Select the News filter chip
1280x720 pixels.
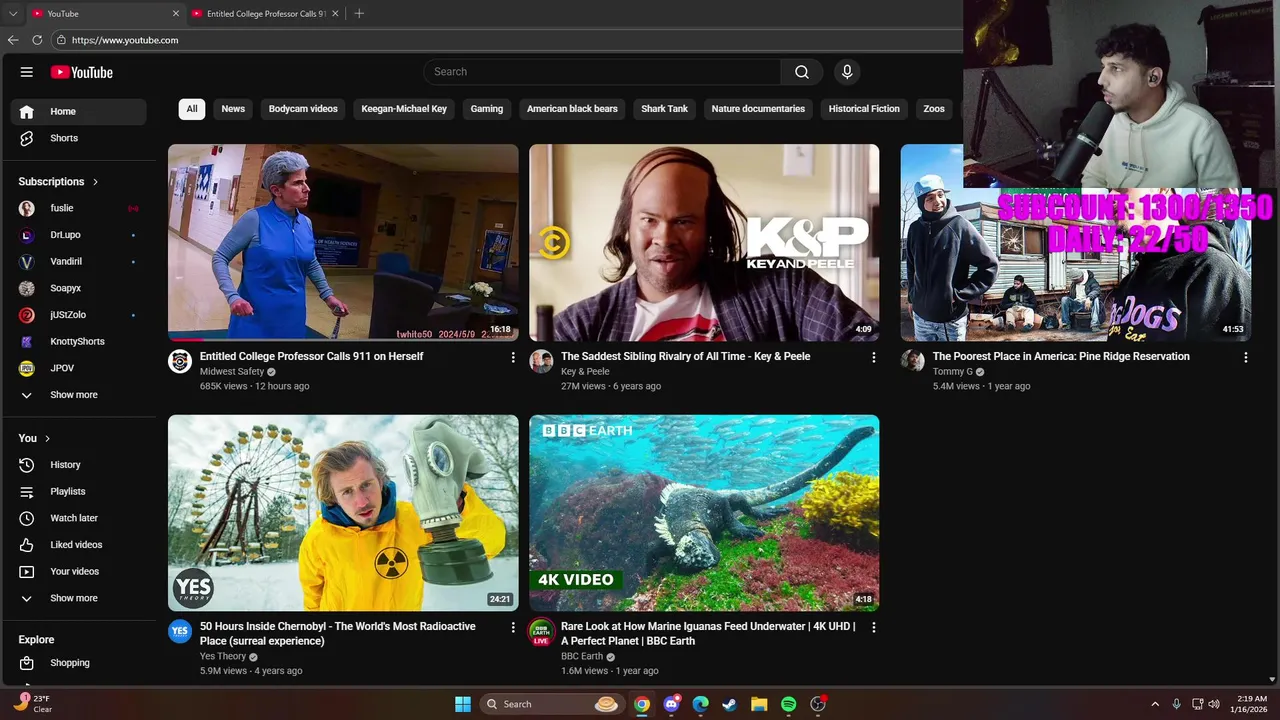[233, 109]
